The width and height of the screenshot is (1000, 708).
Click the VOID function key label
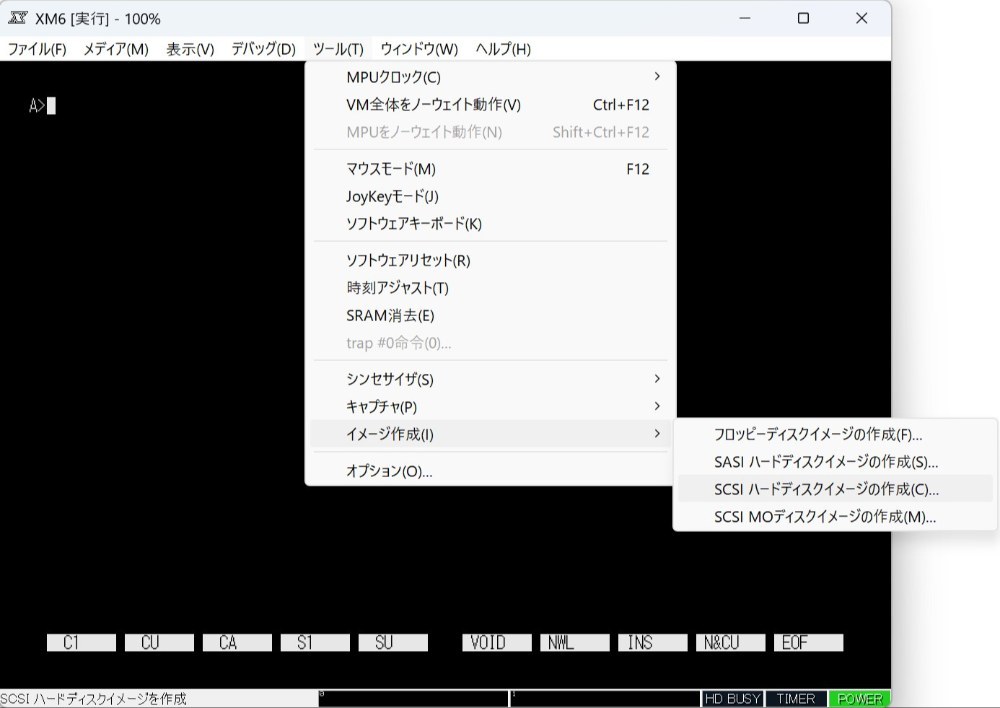497,642
